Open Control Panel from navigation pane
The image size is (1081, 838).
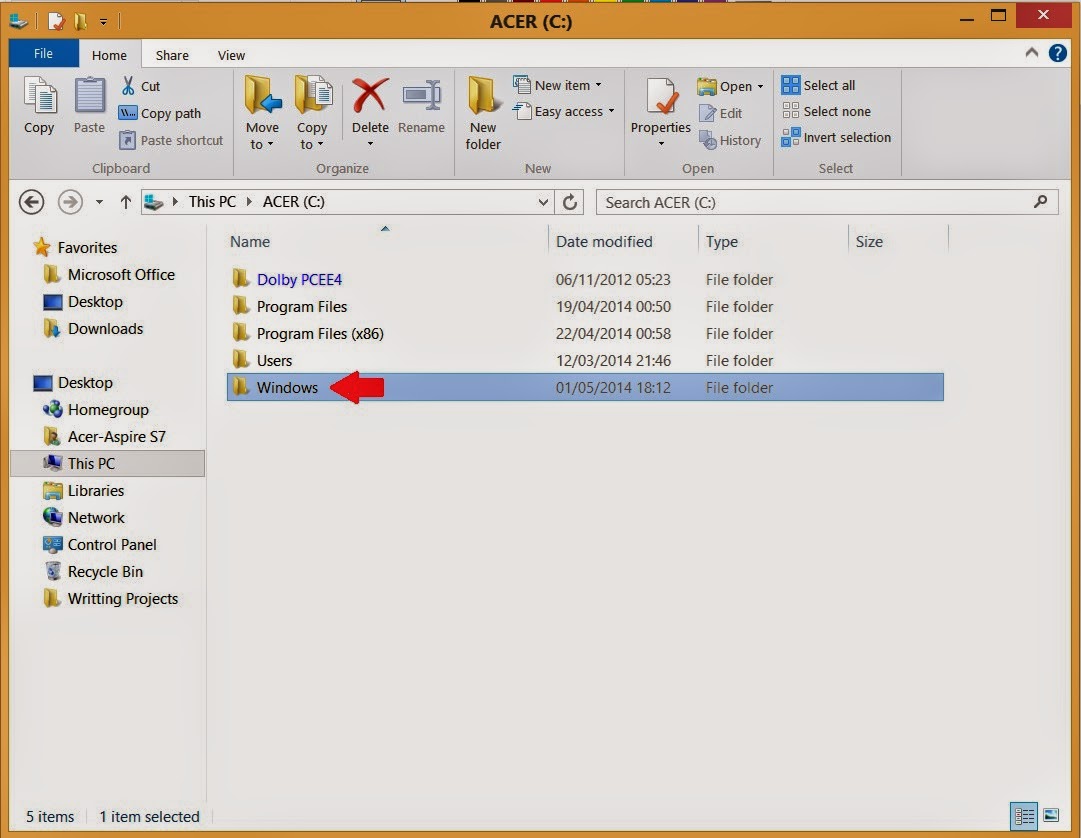(100, 544)
